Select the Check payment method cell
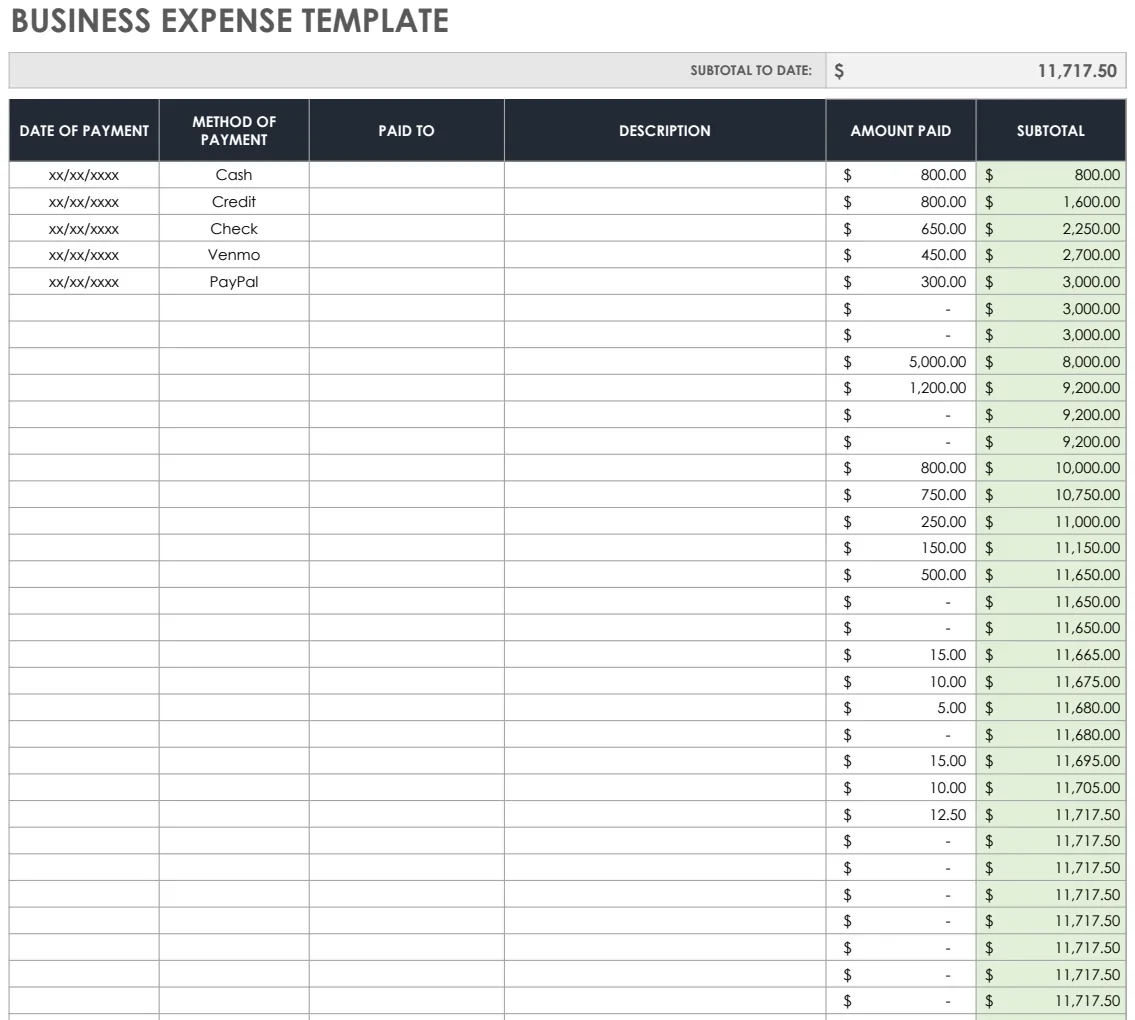1135x1020 pixels. coord(234,229)
